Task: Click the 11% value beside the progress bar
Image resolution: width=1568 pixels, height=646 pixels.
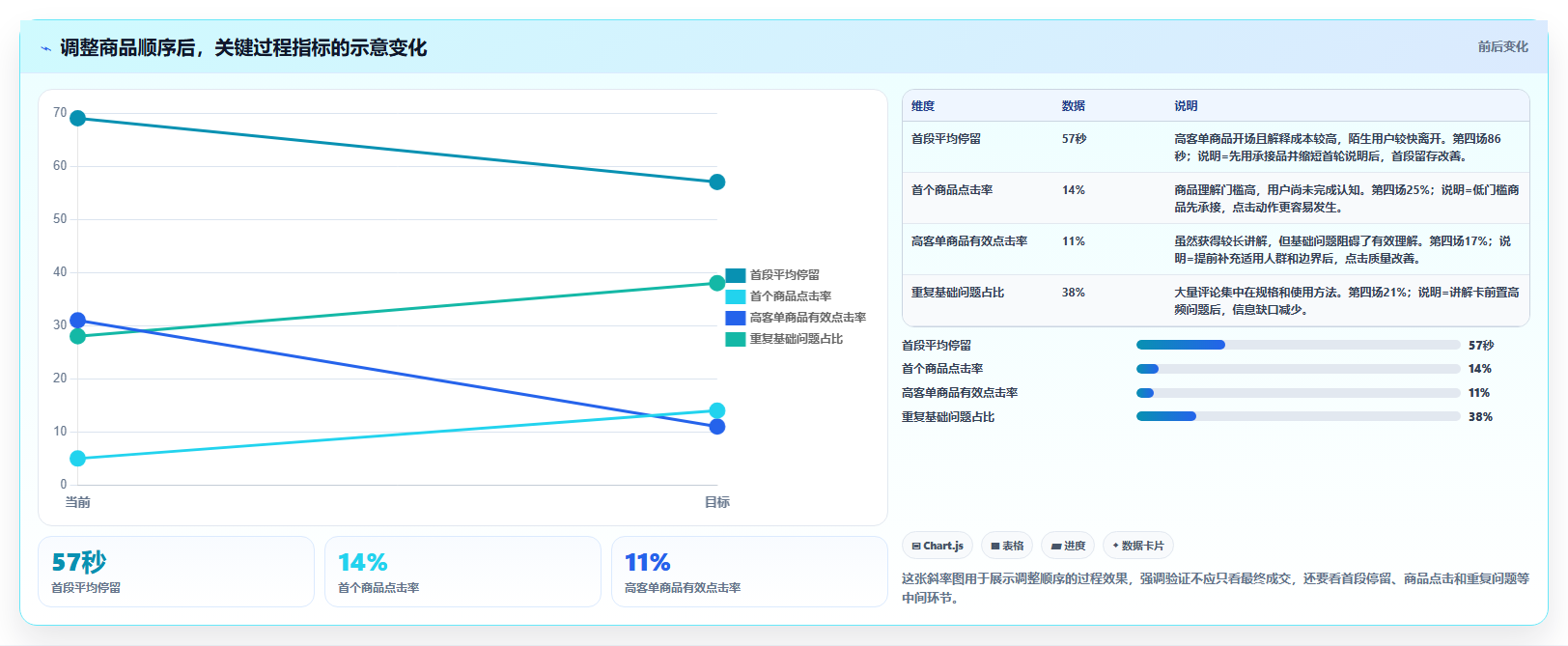Action: (x=1479, y=393)
